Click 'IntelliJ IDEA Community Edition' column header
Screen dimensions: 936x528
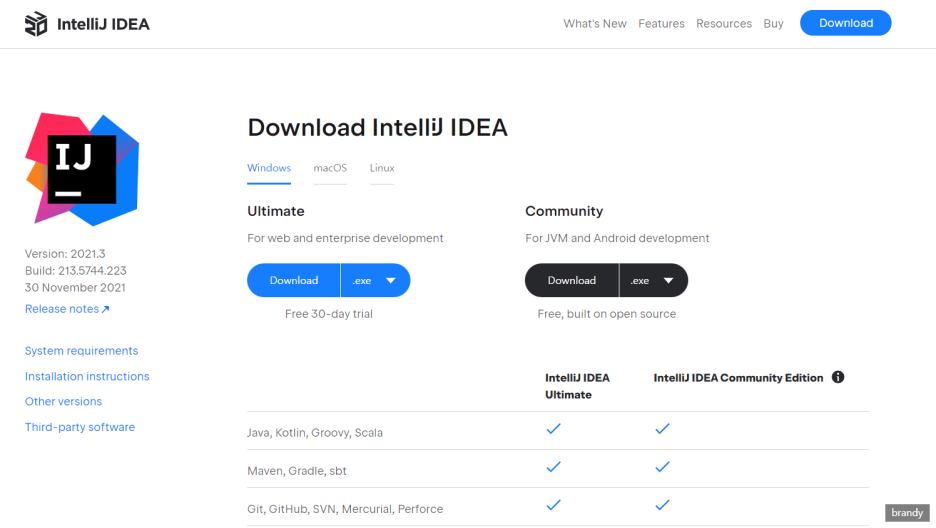click(x=738, y=378)
